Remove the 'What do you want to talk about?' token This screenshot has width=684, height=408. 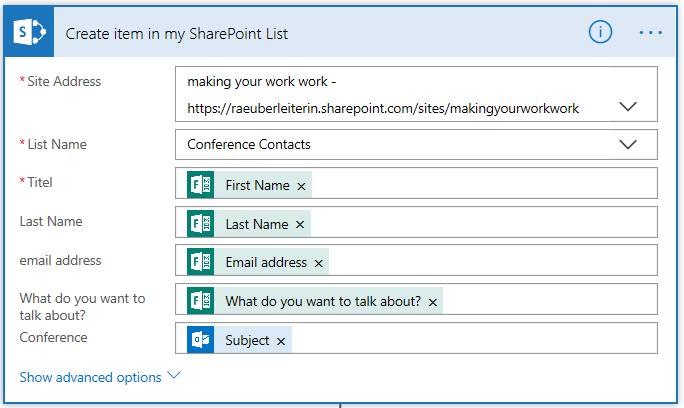click(x=433, y=302)
